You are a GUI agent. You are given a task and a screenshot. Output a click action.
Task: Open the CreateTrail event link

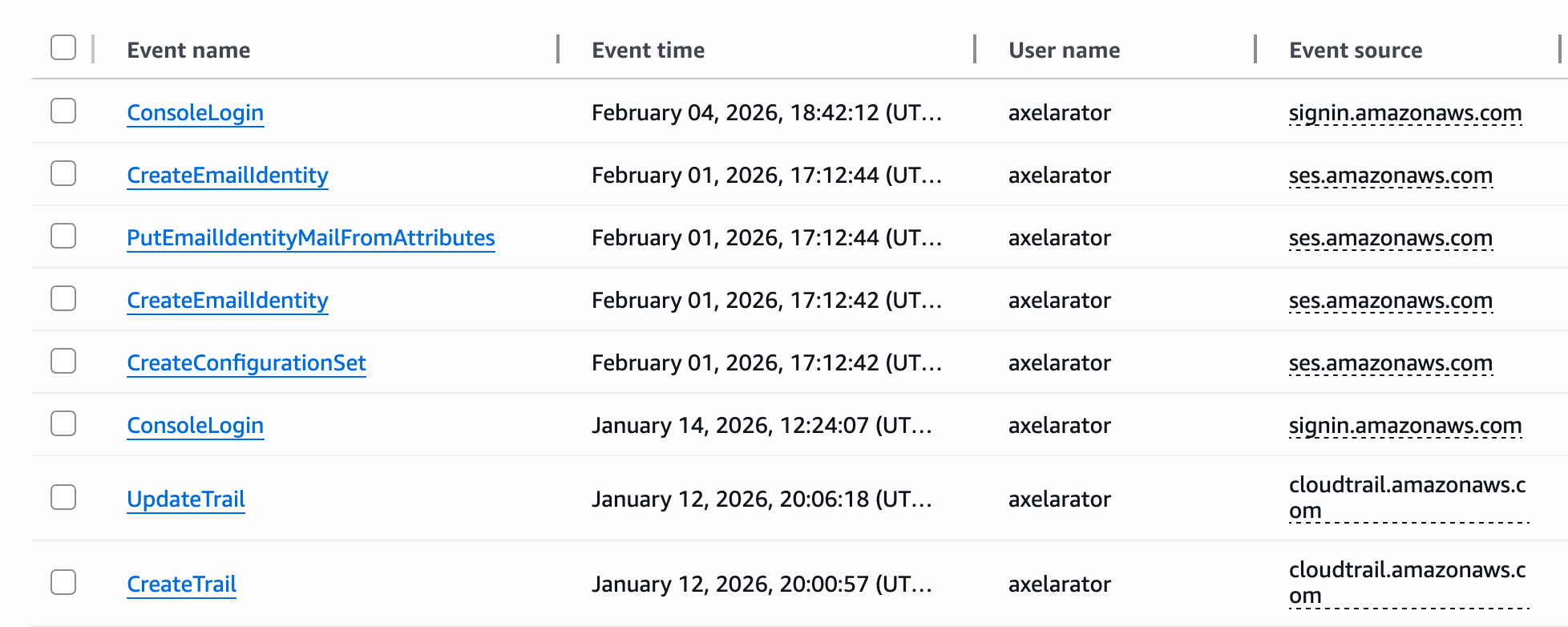click(181, 585)
